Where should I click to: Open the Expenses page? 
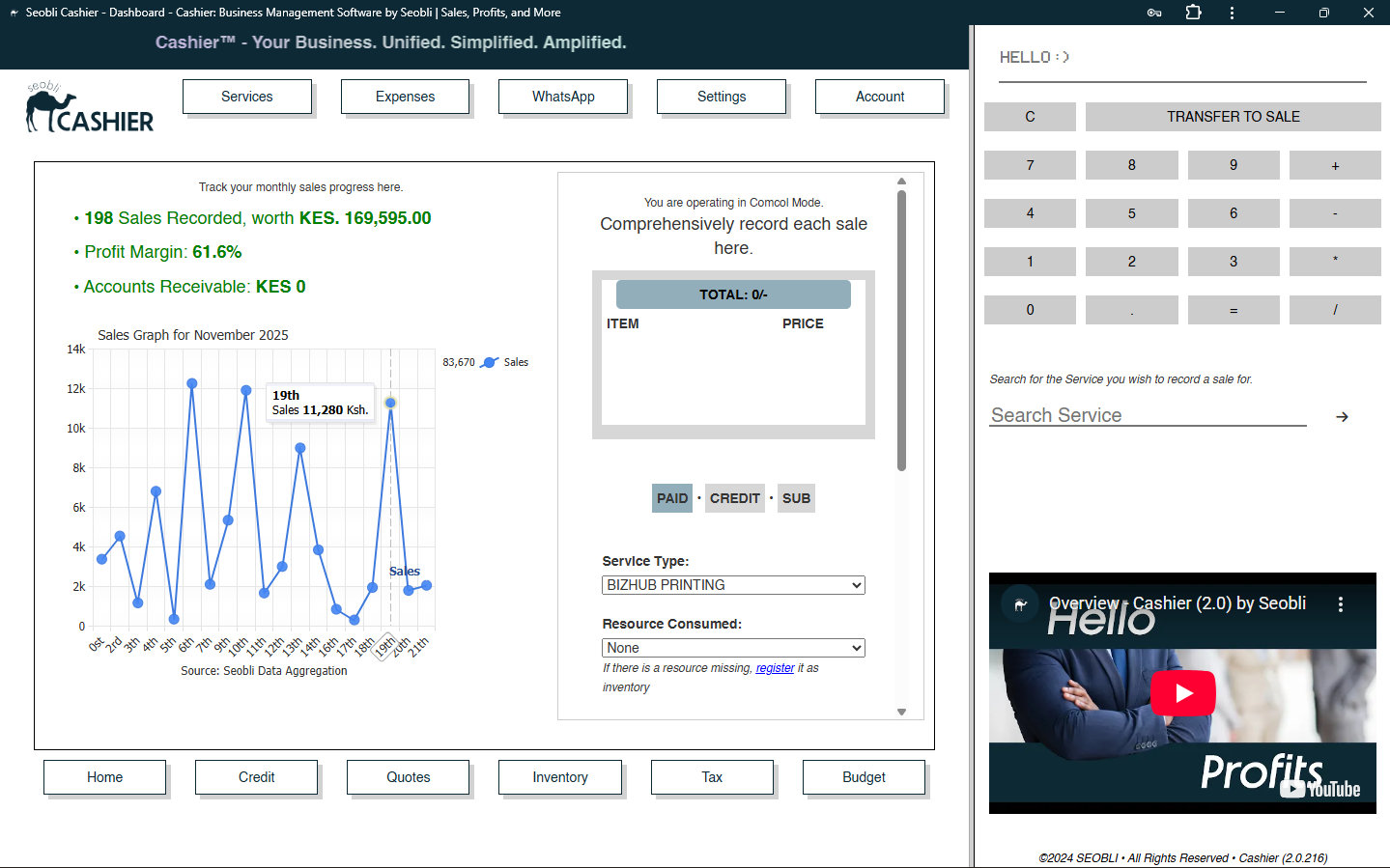coord(406,97)
